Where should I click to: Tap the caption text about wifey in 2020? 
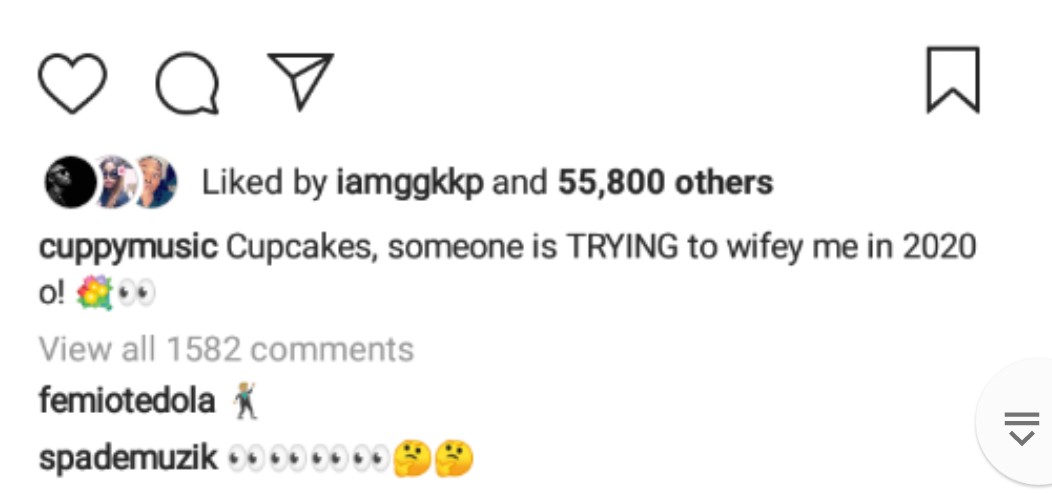pos(600,246)
